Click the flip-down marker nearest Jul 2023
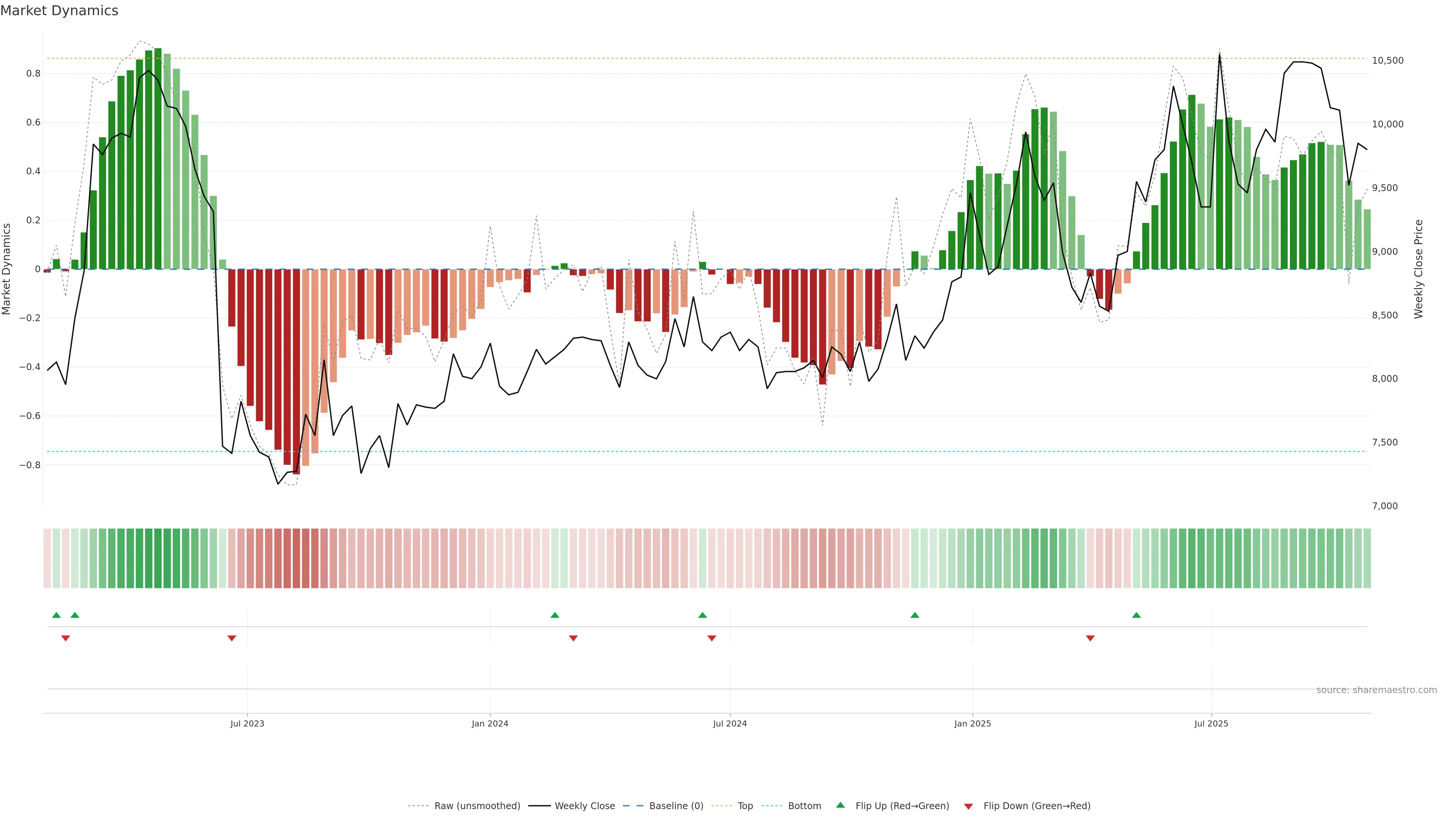The height and width of the screenshot is (819, 1456). 232,638
